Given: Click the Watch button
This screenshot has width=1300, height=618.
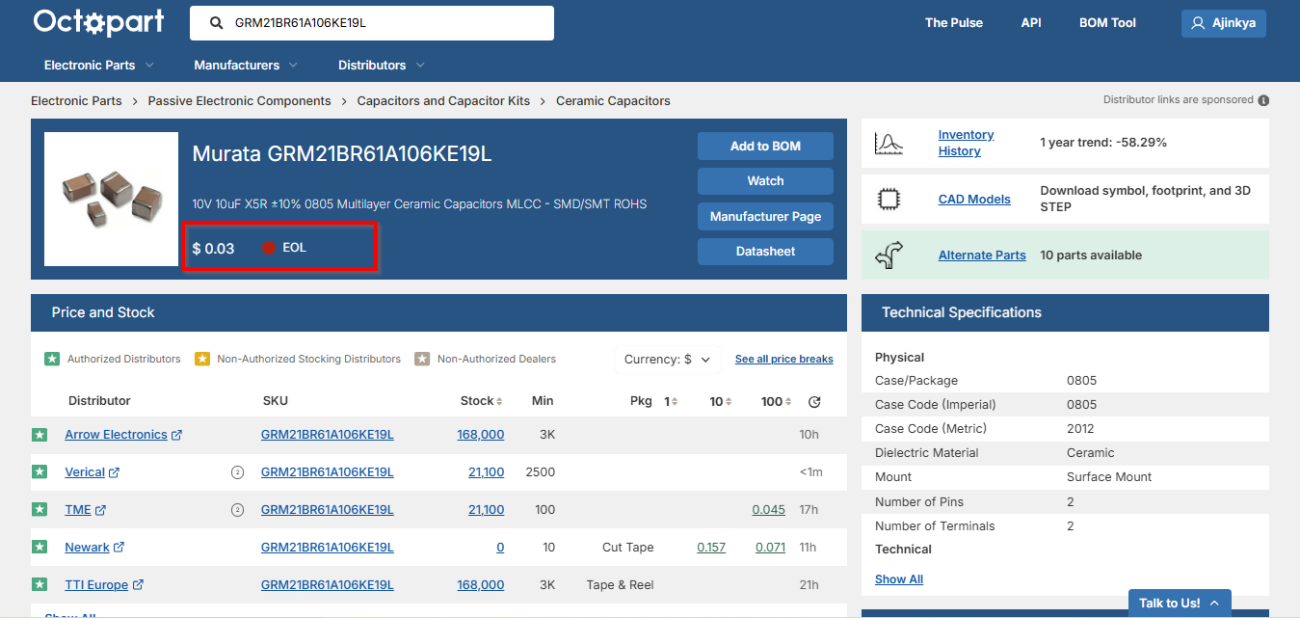Looking at the screenshot, I should 765,181.
